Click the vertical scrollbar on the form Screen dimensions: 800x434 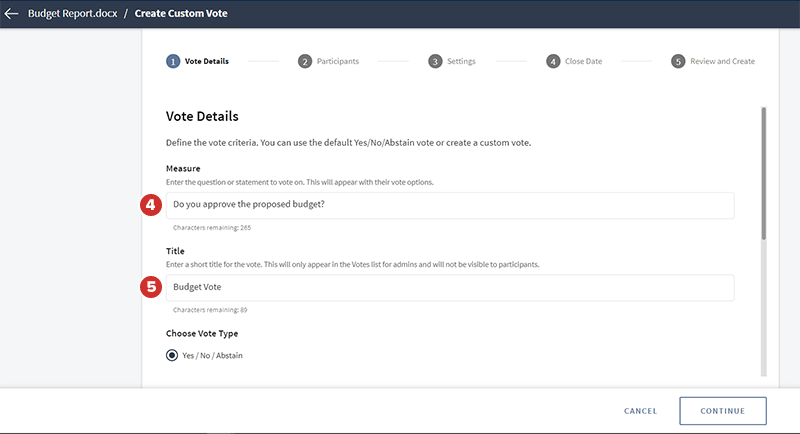[x=764, y=175]
